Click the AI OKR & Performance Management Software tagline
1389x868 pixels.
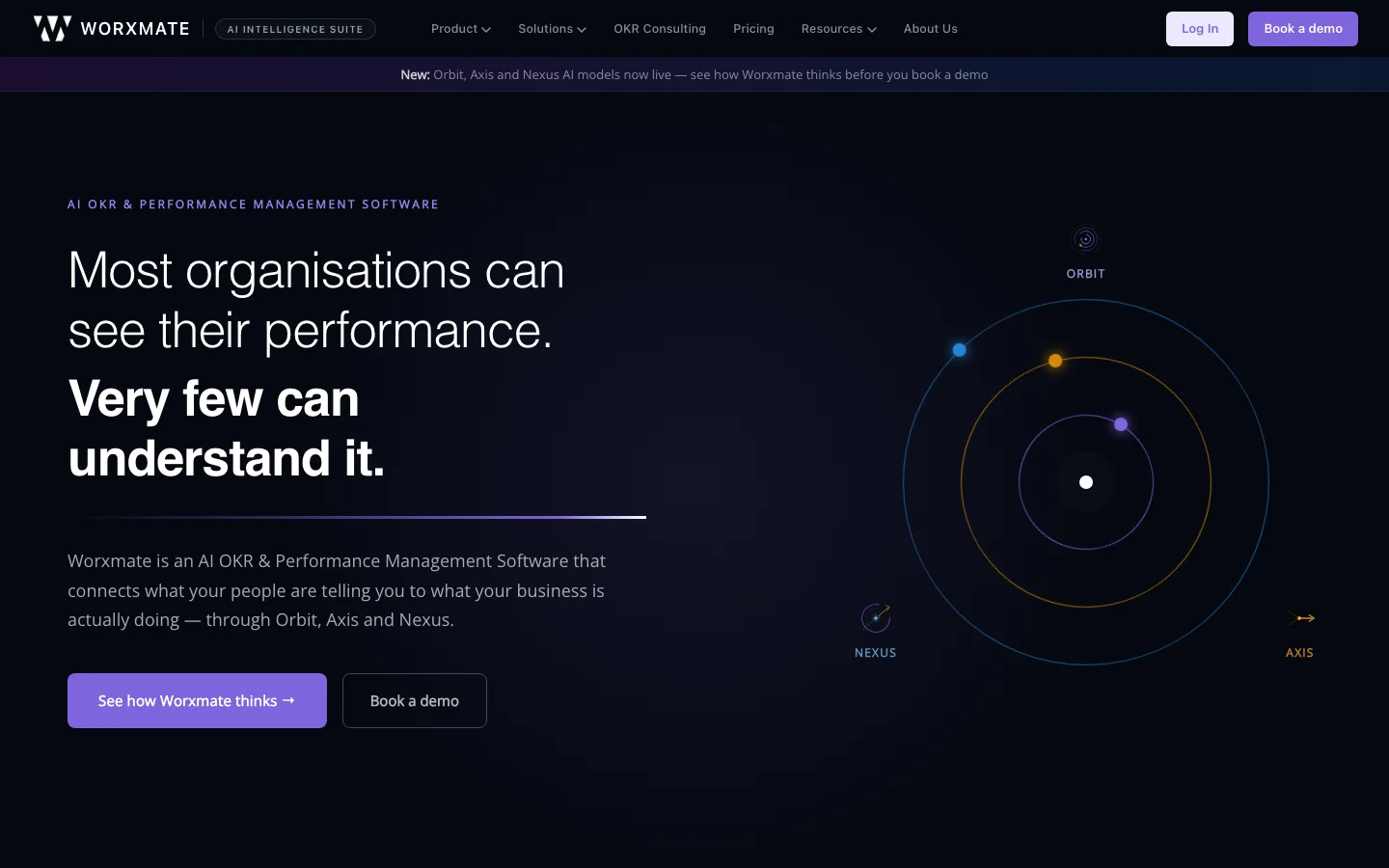[x=253, y=204]
